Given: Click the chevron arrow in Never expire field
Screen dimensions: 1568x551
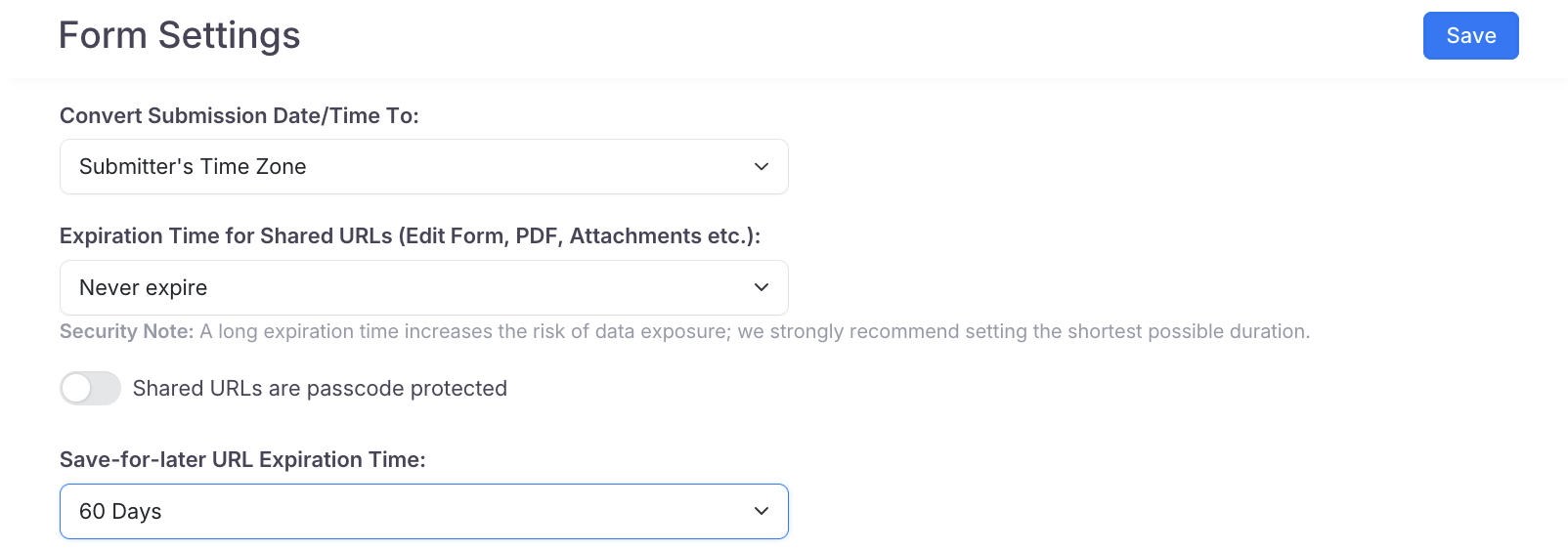Looking at the screenshot, I should (x=762, y=288).
